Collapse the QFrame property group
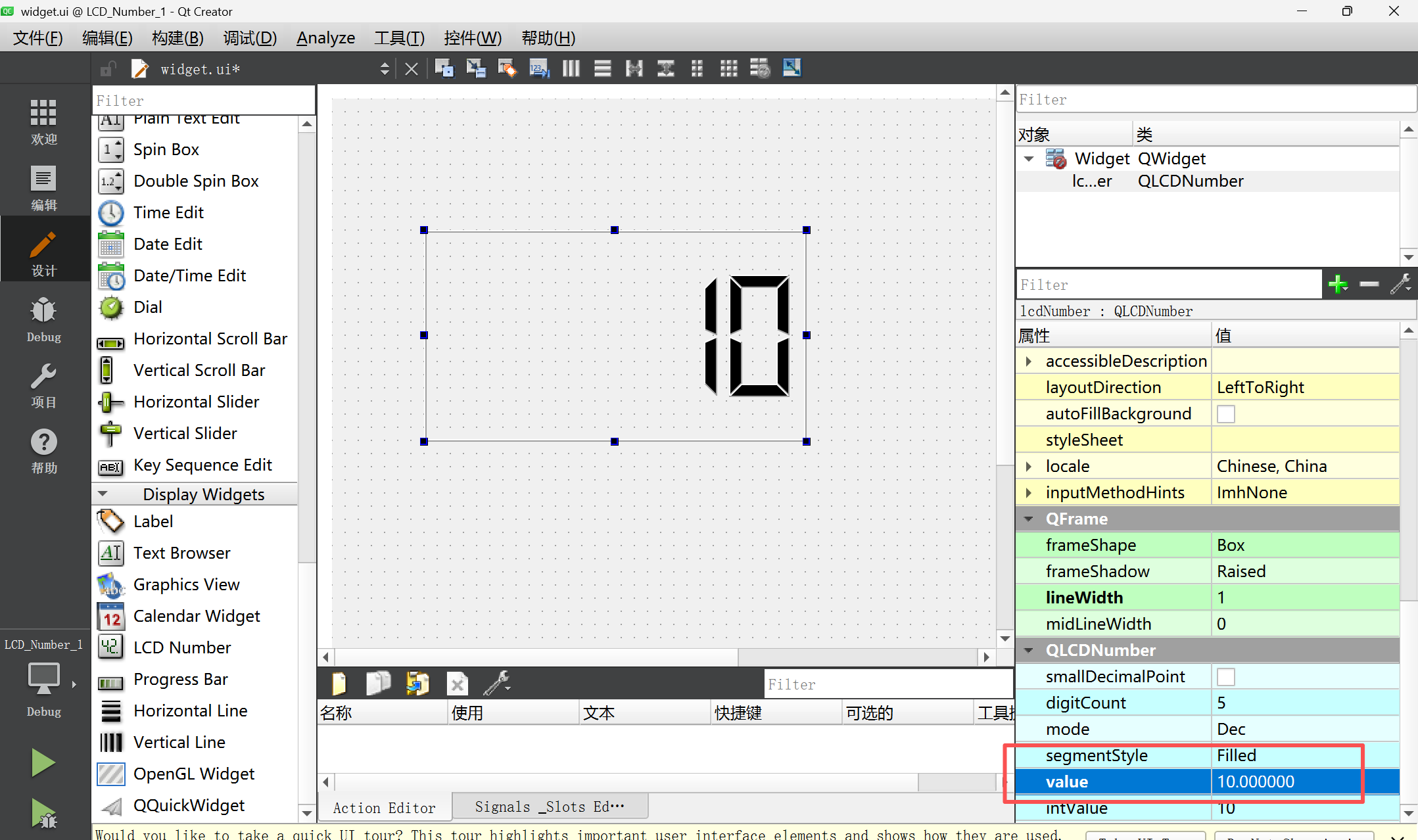1418x840 pixels. [x=1029, y=519]
